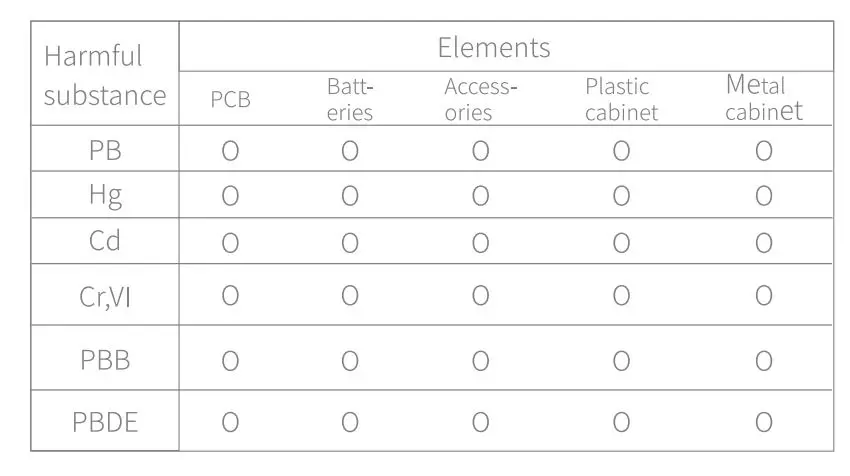The image size is (850, 476).
Task: Click the Hg row label
Action: pyautogui.click(x=105, y=196)
